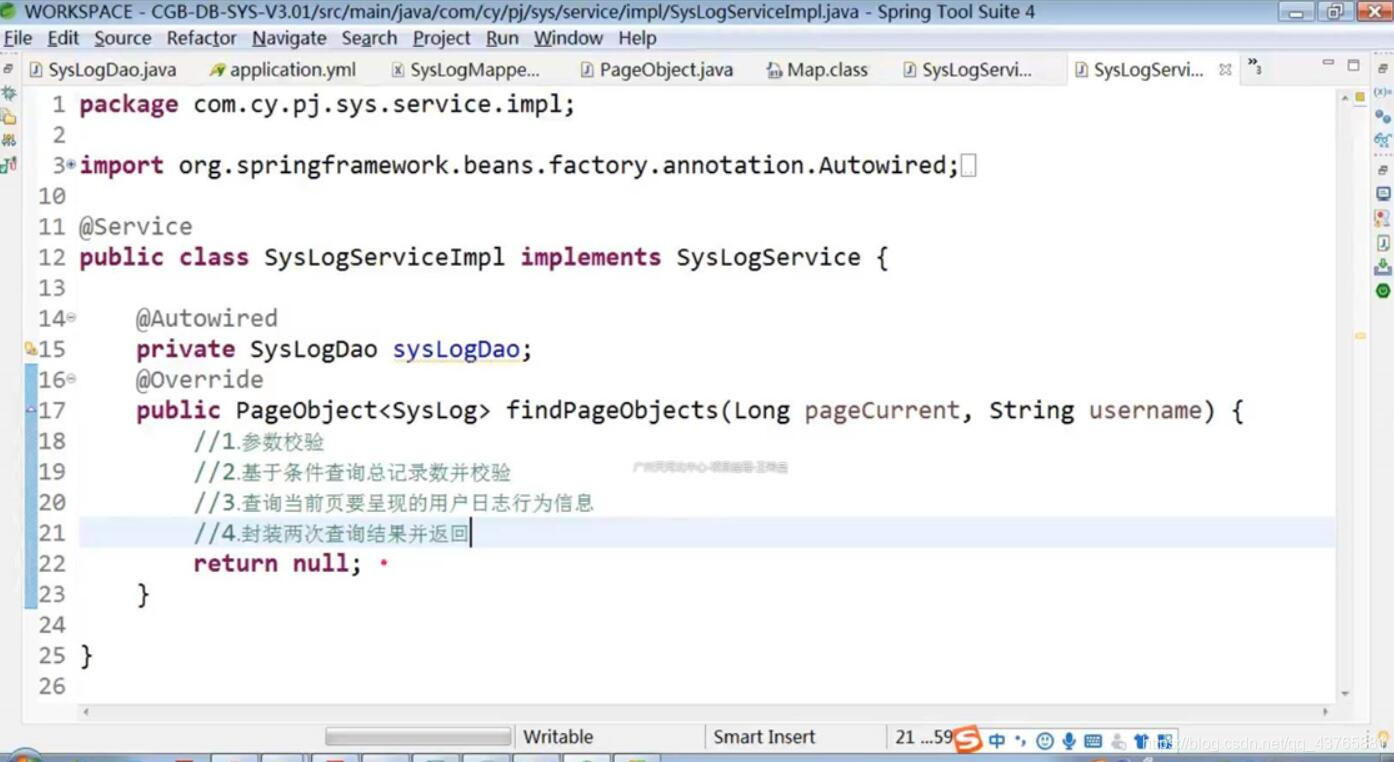Open the Project menu

(x=441, y=38)
